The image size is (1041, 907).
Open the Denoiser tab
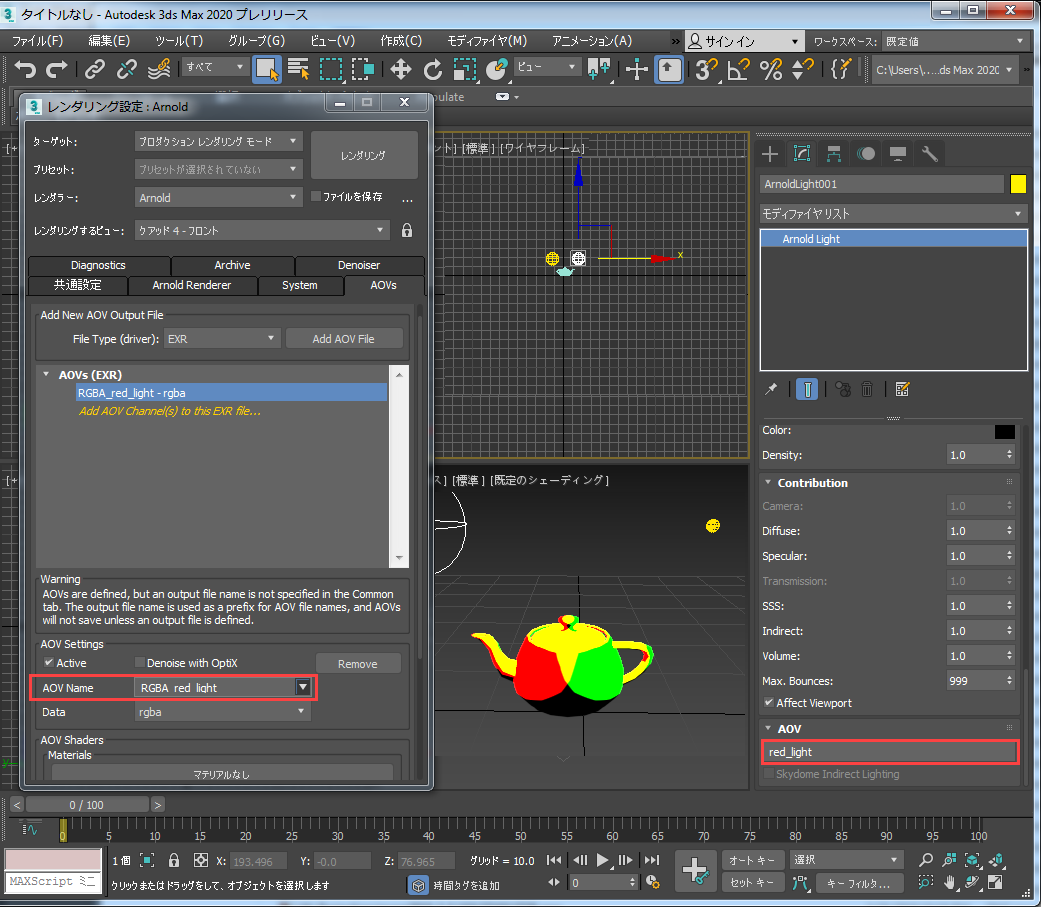click(359, 265)
